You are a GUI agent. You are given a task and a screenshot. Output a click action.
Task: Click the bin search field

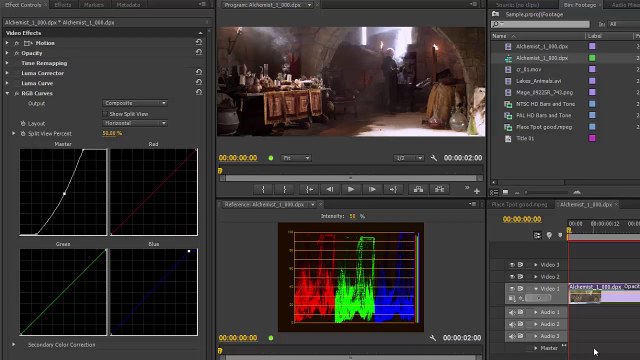pyautogui.click(x=540, y=24)
